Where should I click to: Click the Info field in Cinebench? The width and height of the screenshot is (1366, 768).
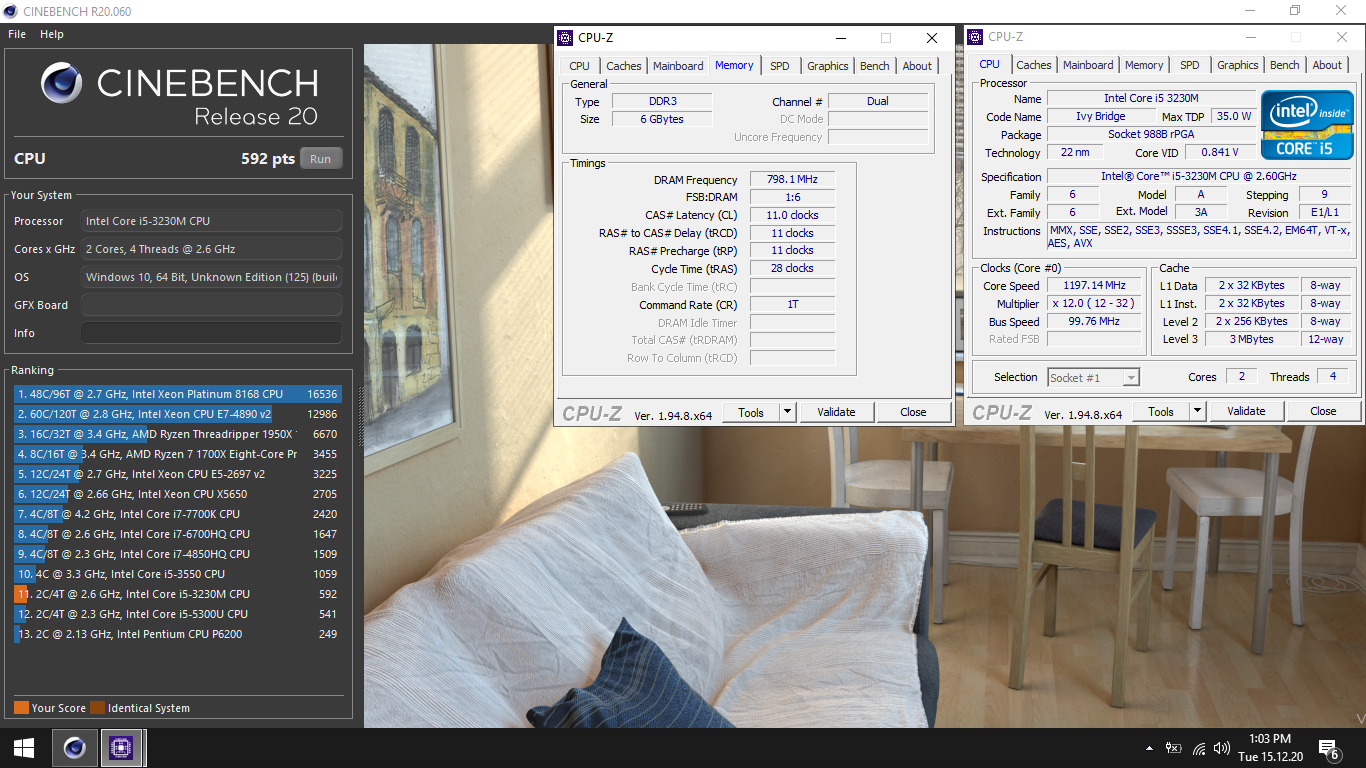[x=211, y=333]
